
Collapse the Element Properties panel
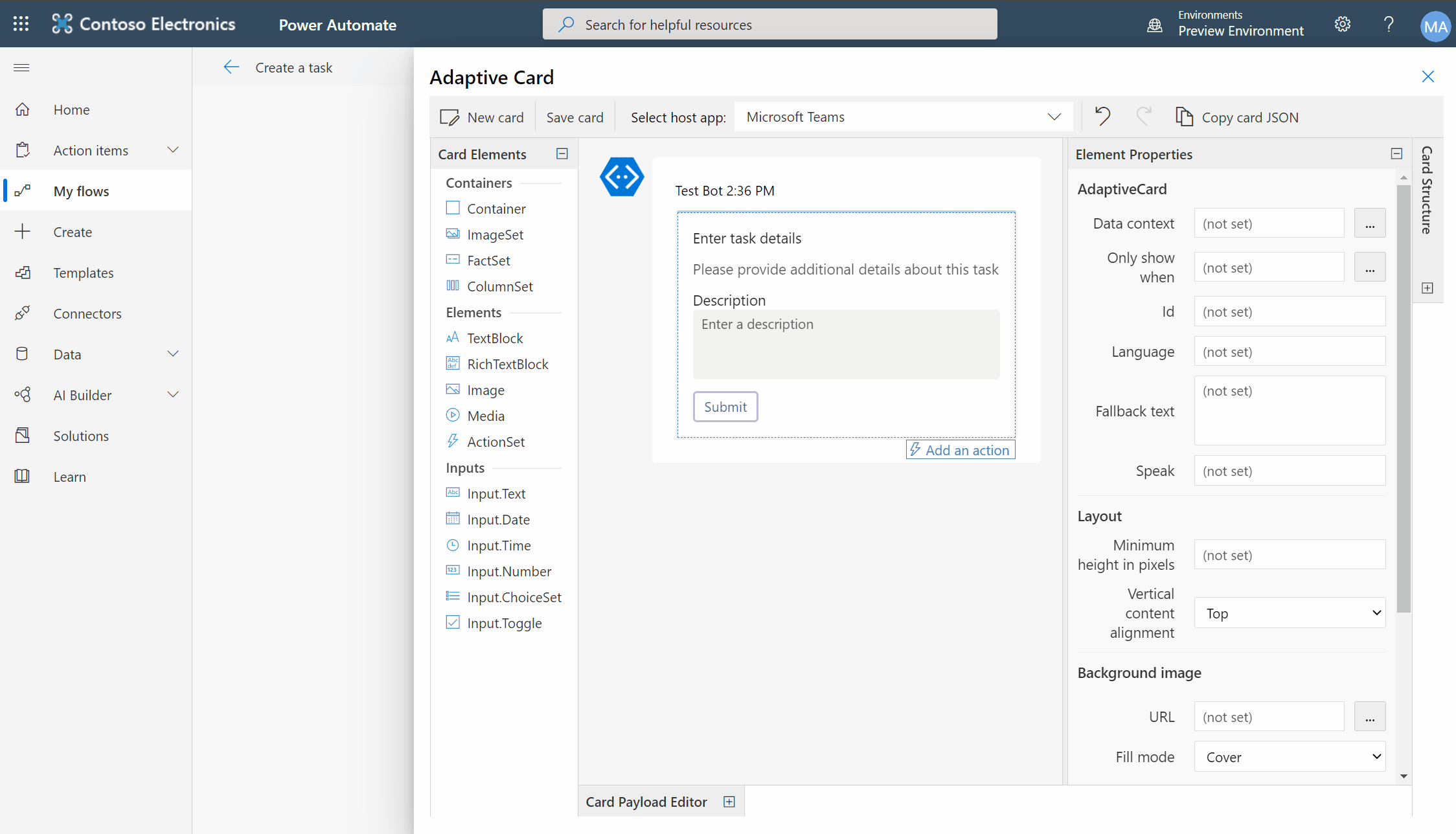(1396, 153)
